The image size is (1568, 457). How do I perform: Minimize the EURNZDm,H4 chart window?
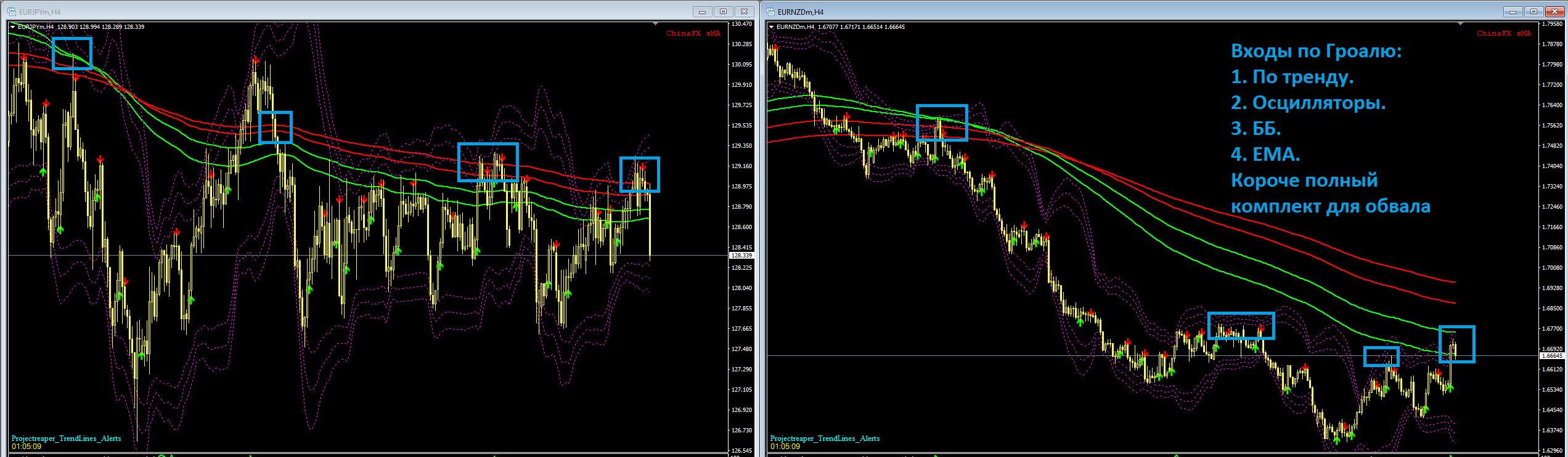coord(1513,12)
